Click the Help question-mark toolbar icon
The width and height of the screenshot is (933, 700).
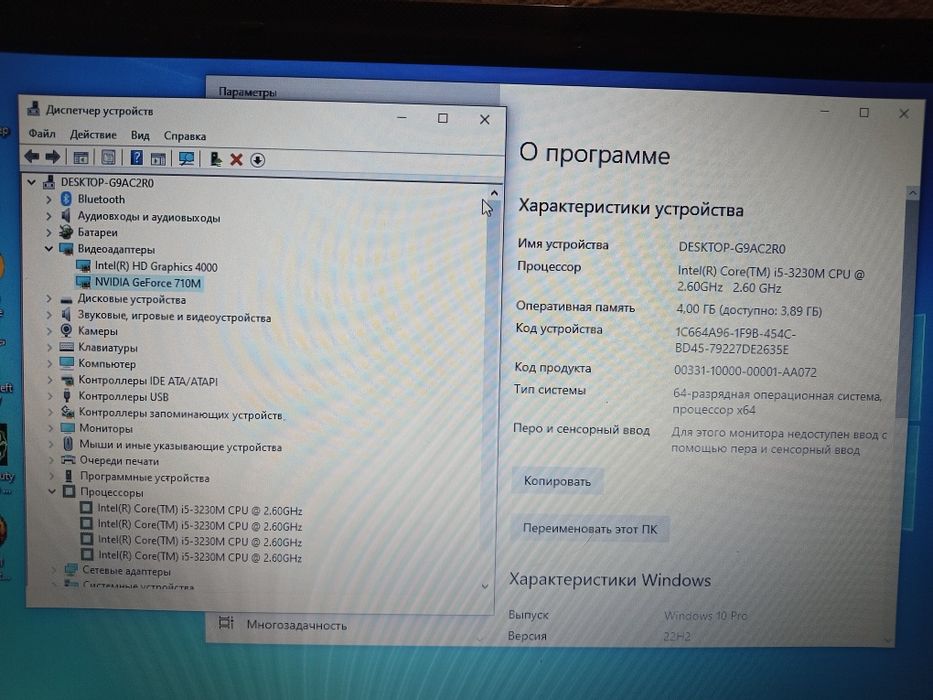pos(136,158)
